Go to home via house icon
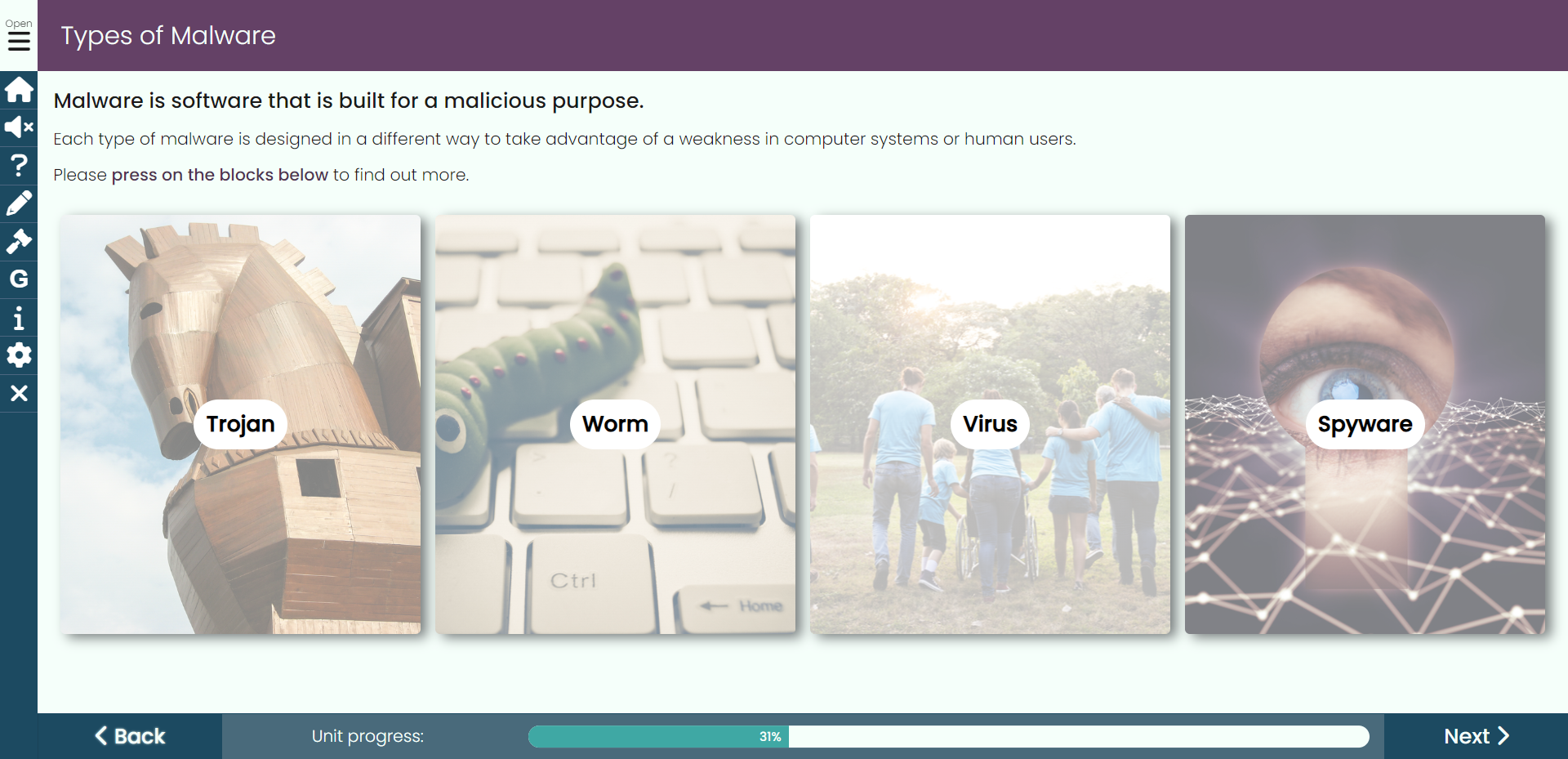This screenshot has width=1568, height=759. tap(19, 90)
